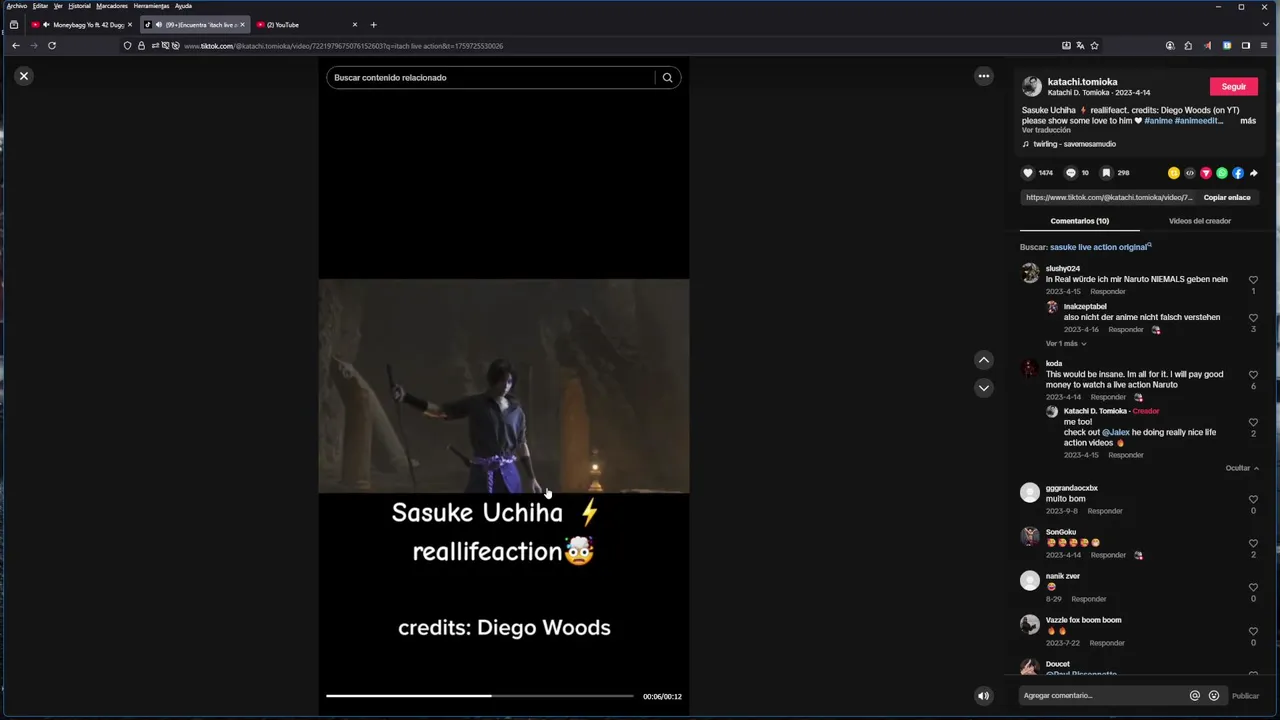
Task: Like slushy024's comment
Action: click(x=1253, y=280)
